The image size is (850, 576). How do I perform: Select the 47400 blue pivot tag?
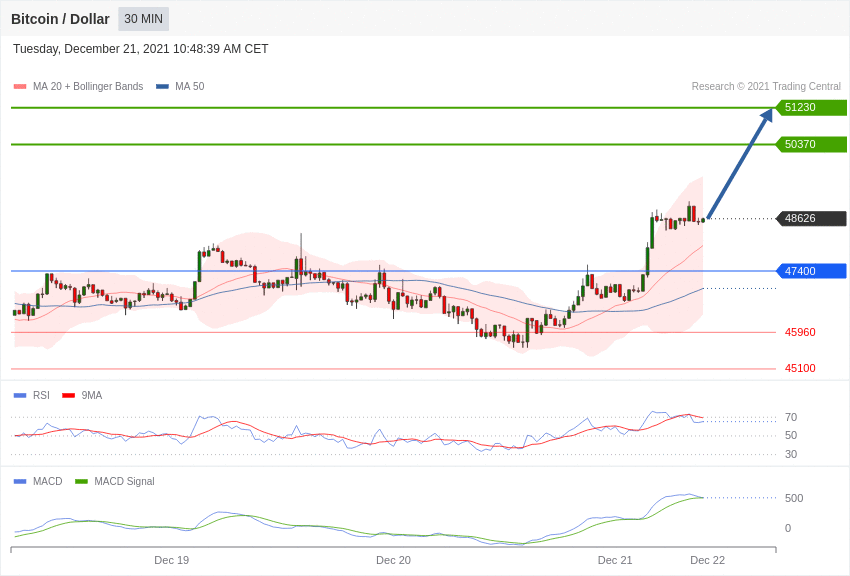811,271
